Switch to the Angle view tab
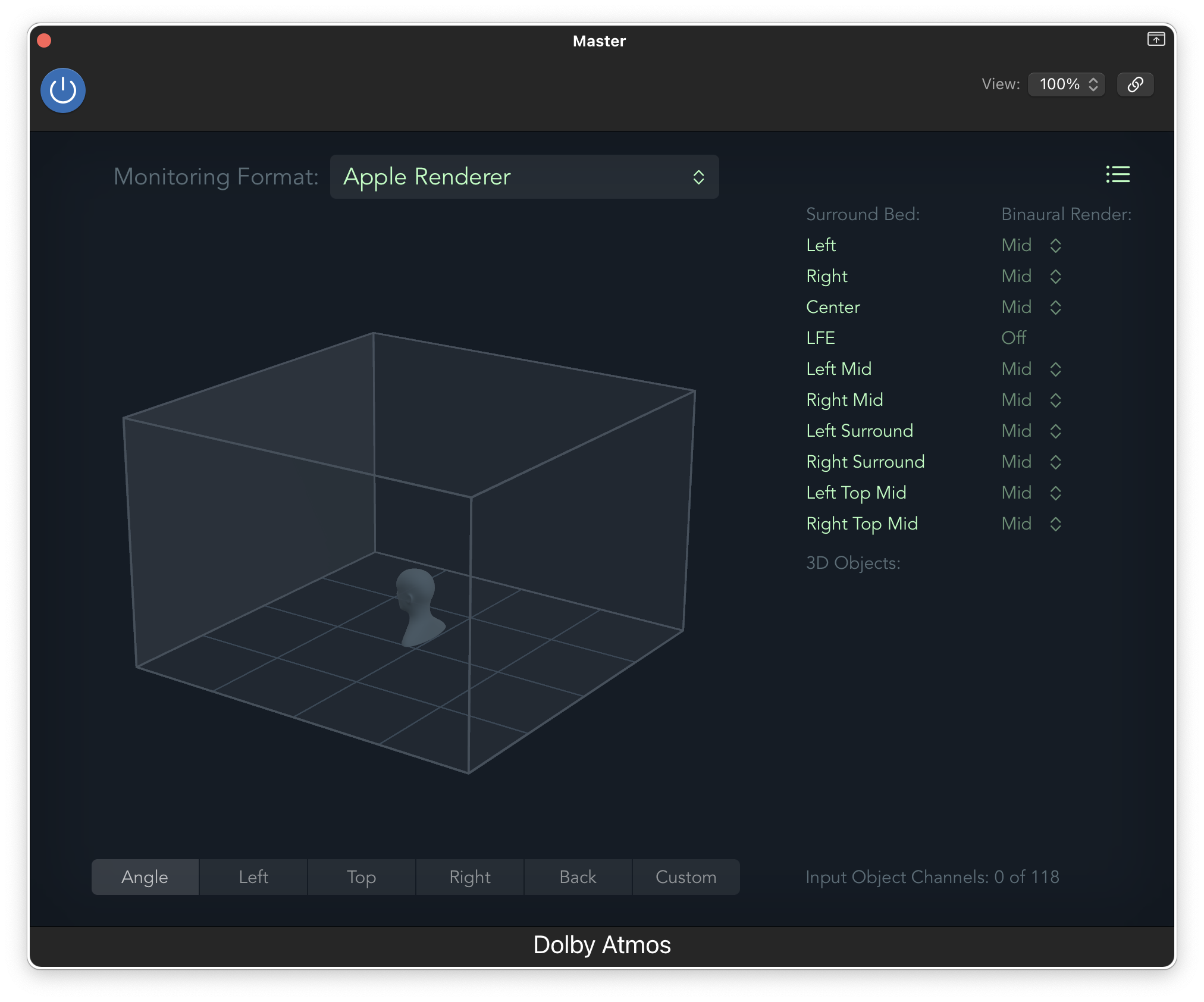Viewport: 1204px width, 1002px height. 145,877
